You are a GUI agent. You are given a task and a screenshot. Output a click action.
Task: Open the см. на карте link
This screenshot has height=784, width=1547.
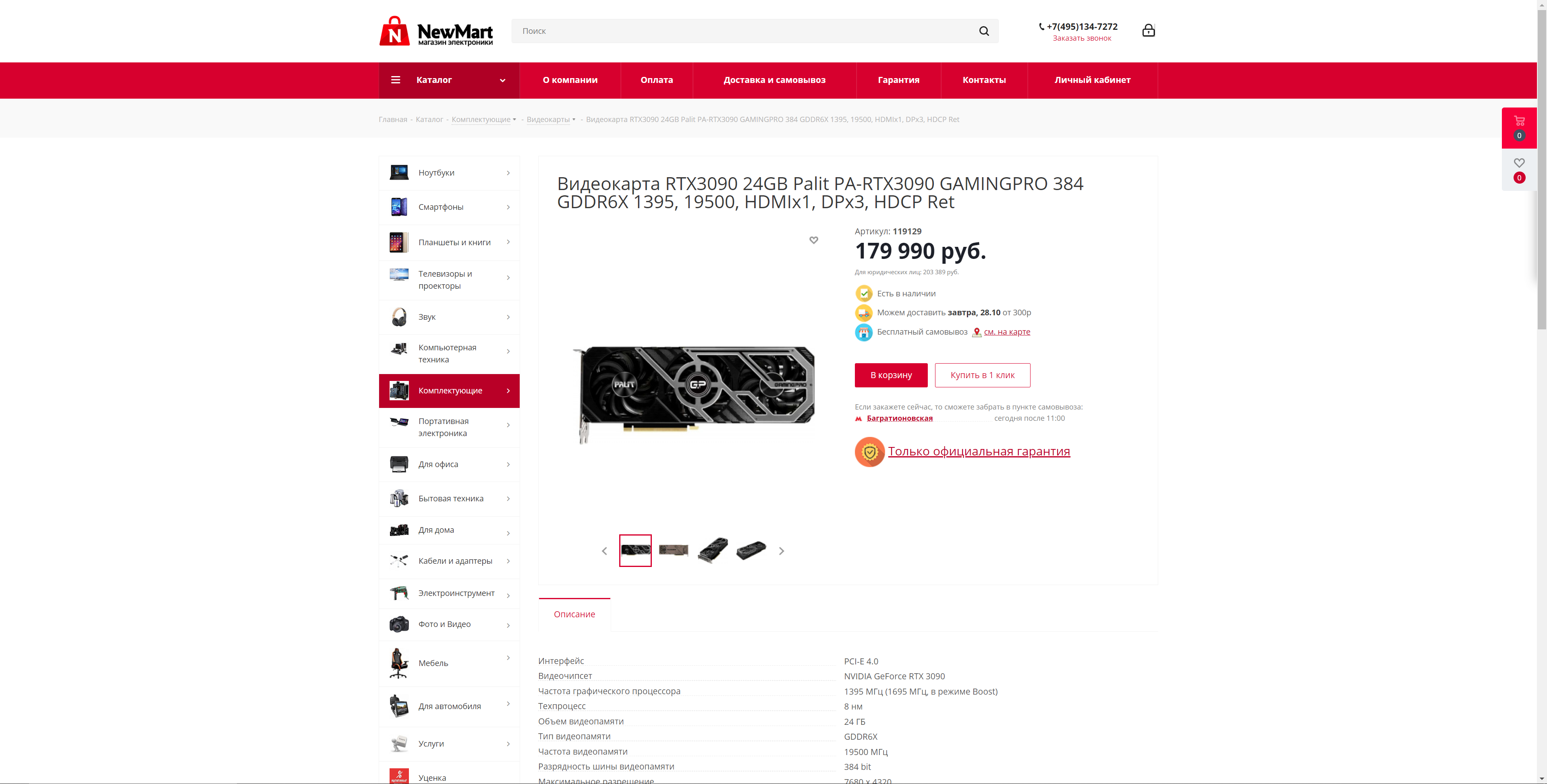click(x=1006, y=332)
